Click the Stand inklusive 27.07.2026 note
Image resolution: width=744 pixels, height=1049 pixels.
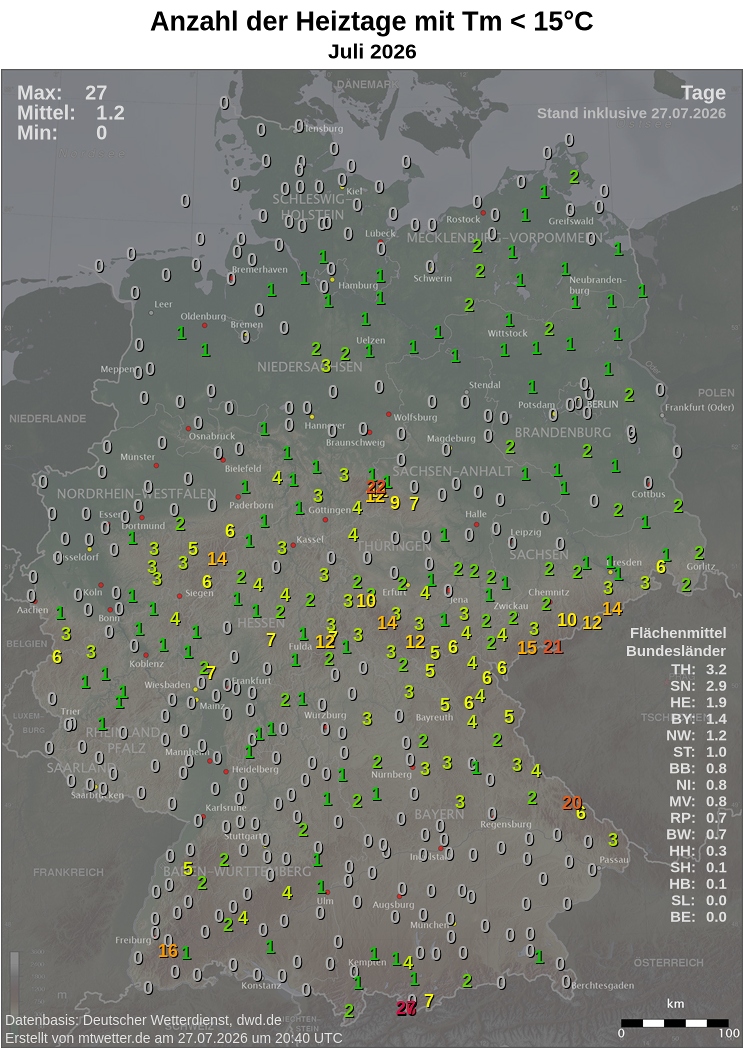[x=631, y=113]
